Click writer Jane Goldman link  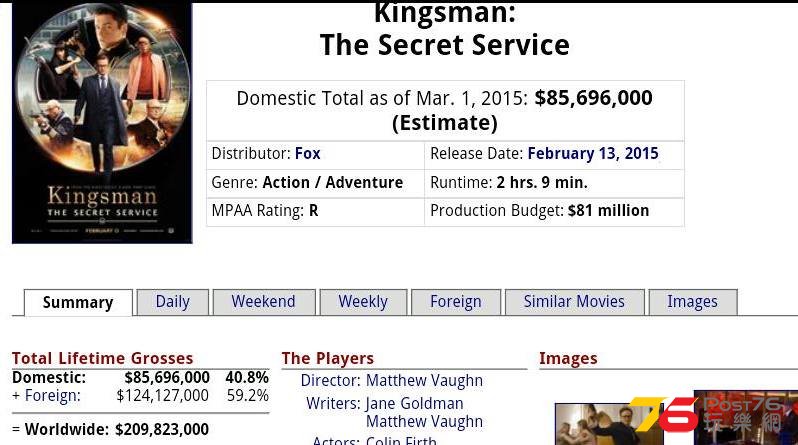pyautogui.click(x=414, y=403)
